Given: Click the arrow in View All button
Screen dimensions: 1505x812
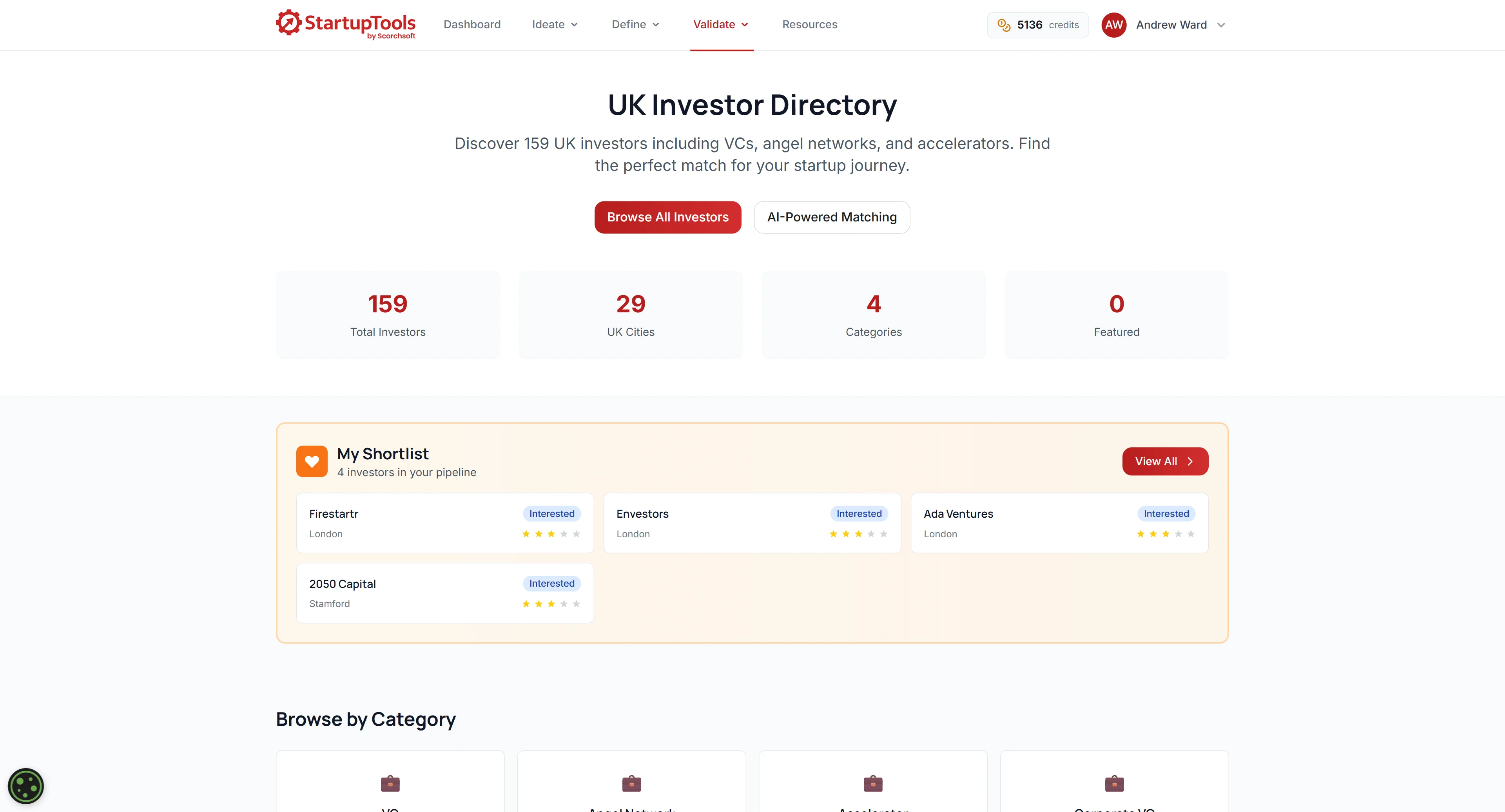Looking at the screenshot, I should pyautogui.click(x=1190, y=462).
